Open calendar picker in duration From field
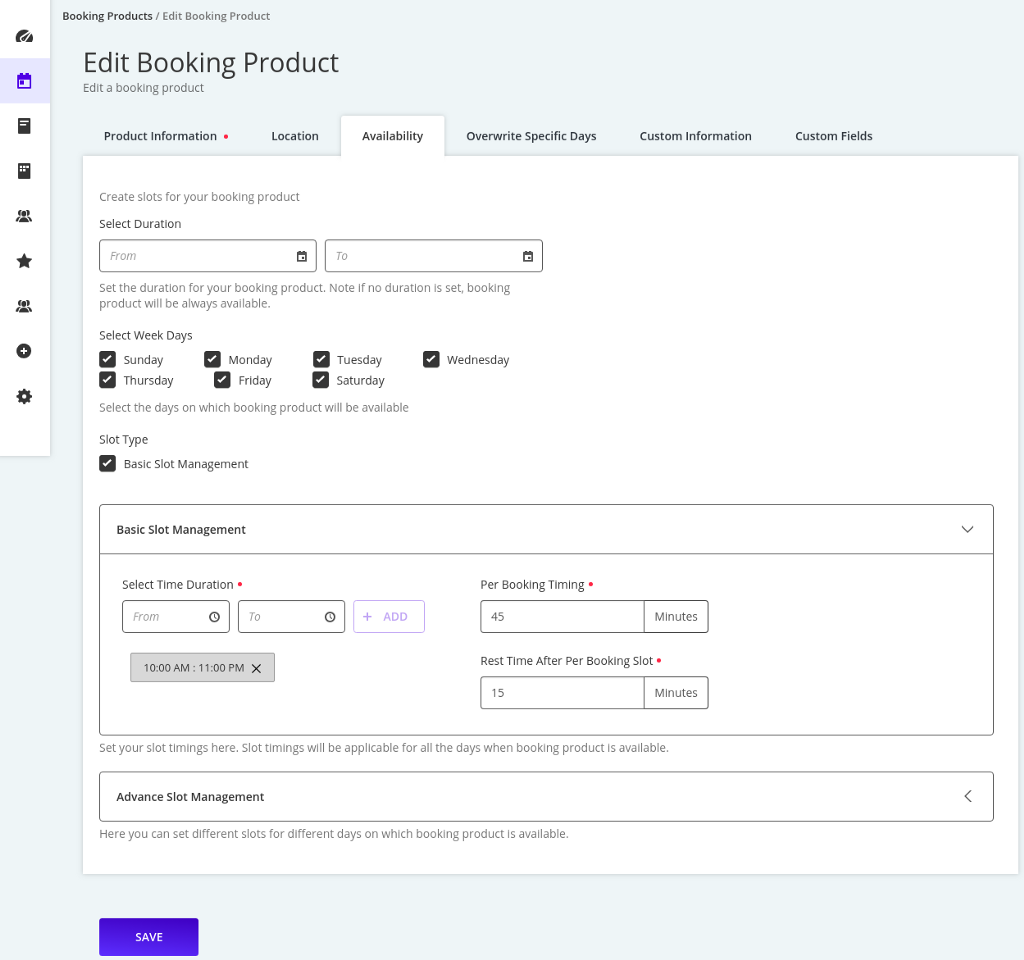The image size is (1024, 960). pos(302,256)
